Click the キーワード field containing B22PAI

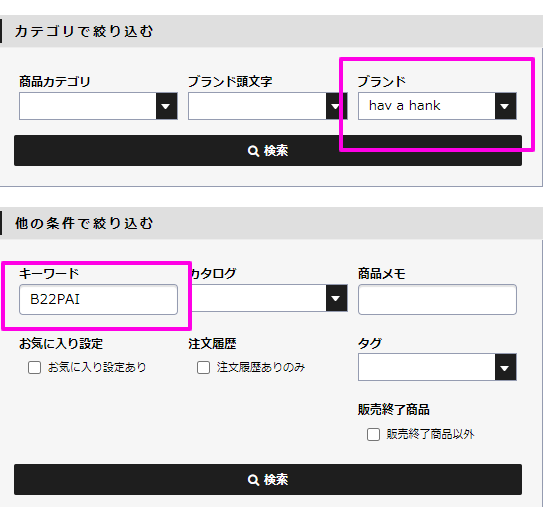(99, 299)
